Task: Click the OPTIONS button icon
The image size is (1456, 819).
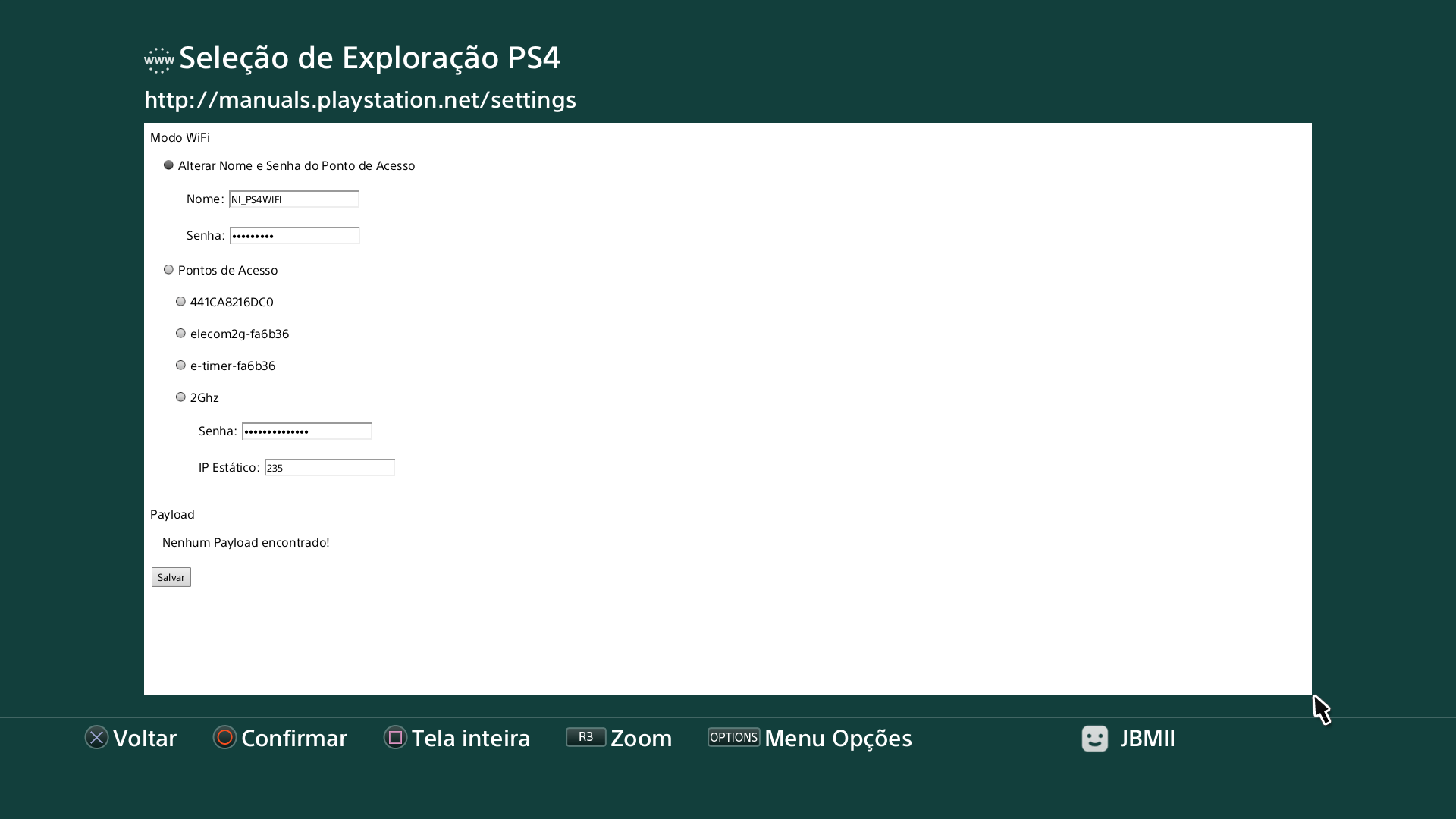Action: pos(733,737)
